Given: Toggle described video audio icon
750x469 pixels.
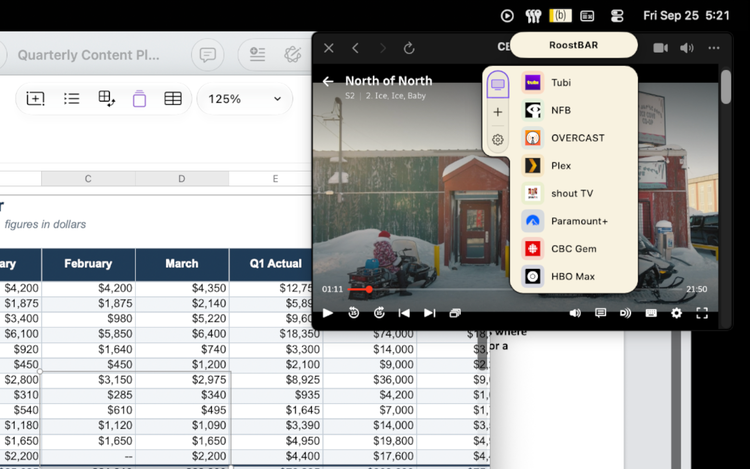Looking at the screenshot, I should 625,313.
